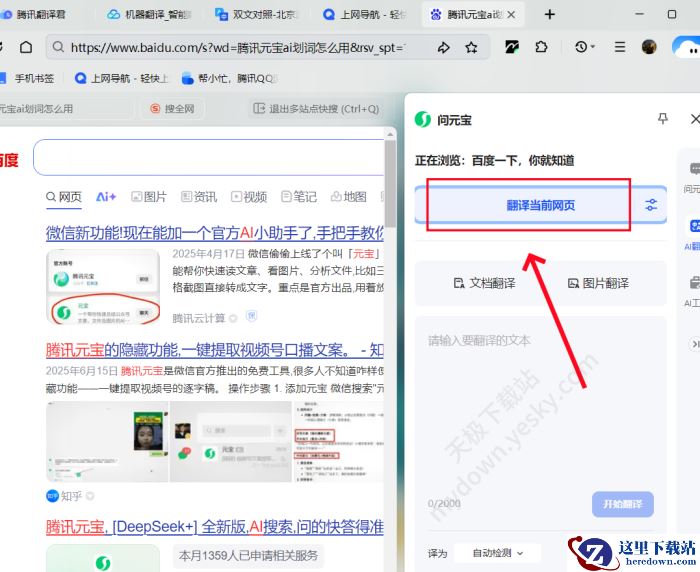The width and height of the screenshot is (700, 572).
Task: Click the first result's thumbnail image
Action: coord(103,287)
